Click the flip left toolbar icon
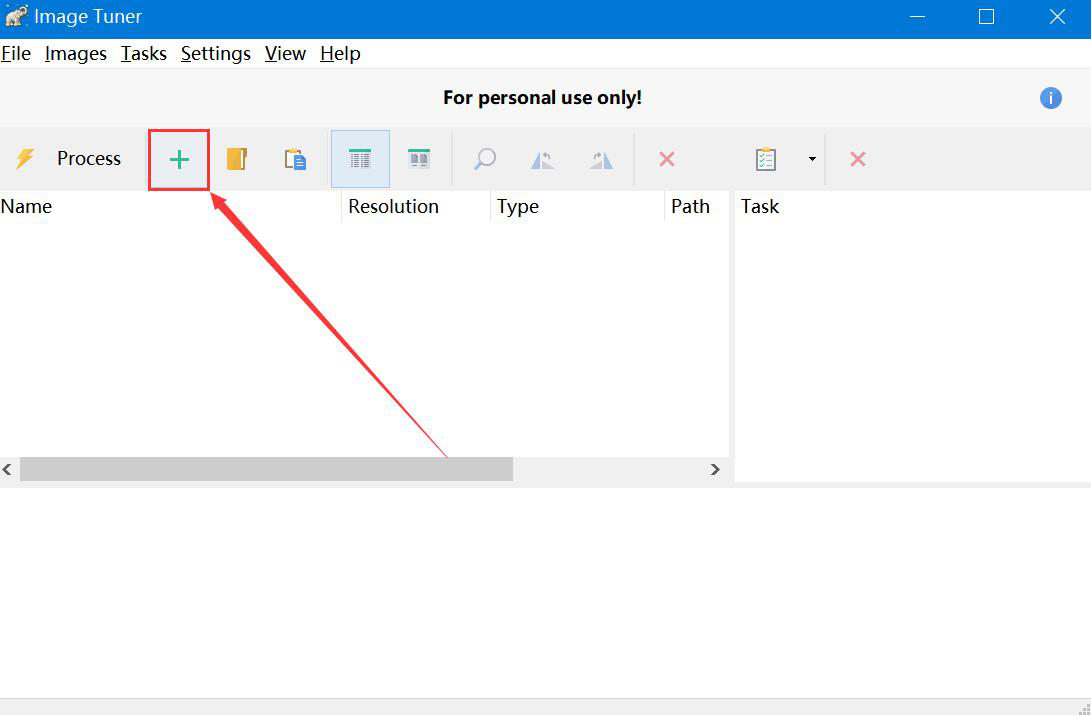The height and width of the screenshot is (715, 1091). [543, 159]
